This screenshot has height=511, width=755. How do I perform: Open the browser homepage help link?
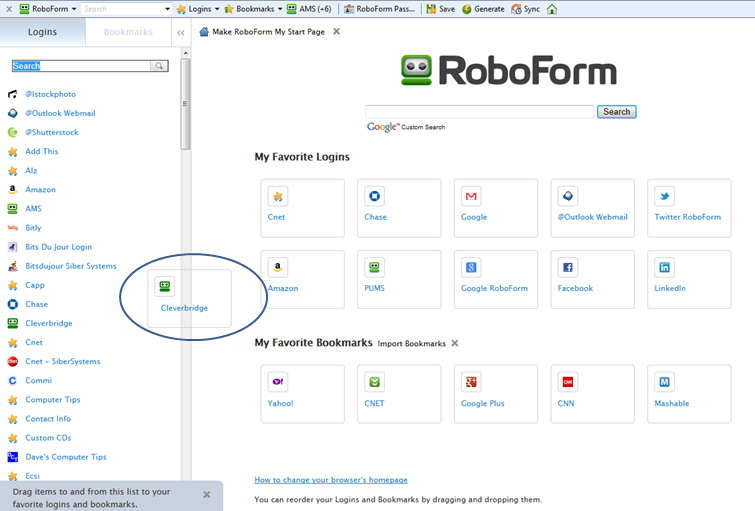331,480
